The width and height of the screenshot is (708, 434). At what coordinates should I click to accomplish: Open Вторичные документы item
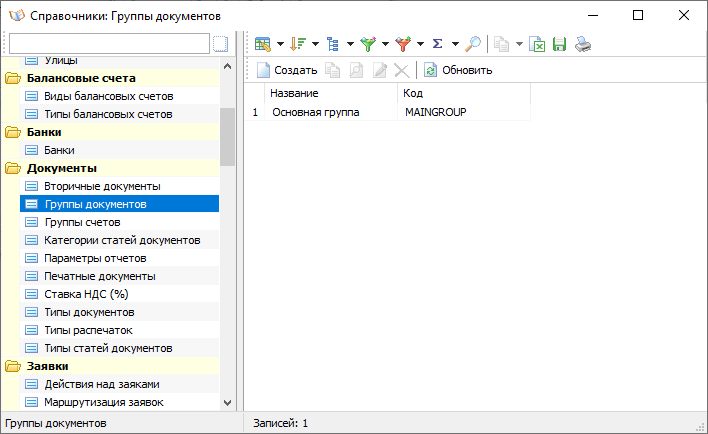102,186
